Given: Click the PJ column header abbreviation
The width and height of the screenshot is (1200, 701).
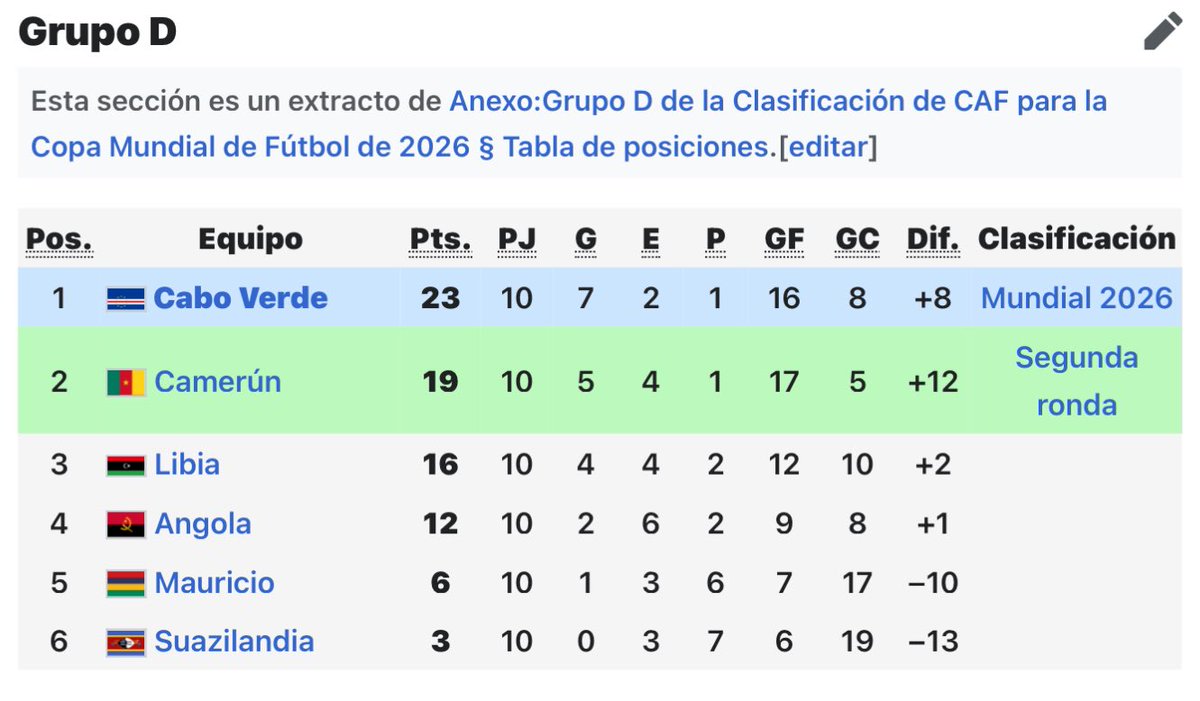Looking at the screenshot, I should click(x=517, y=240).
